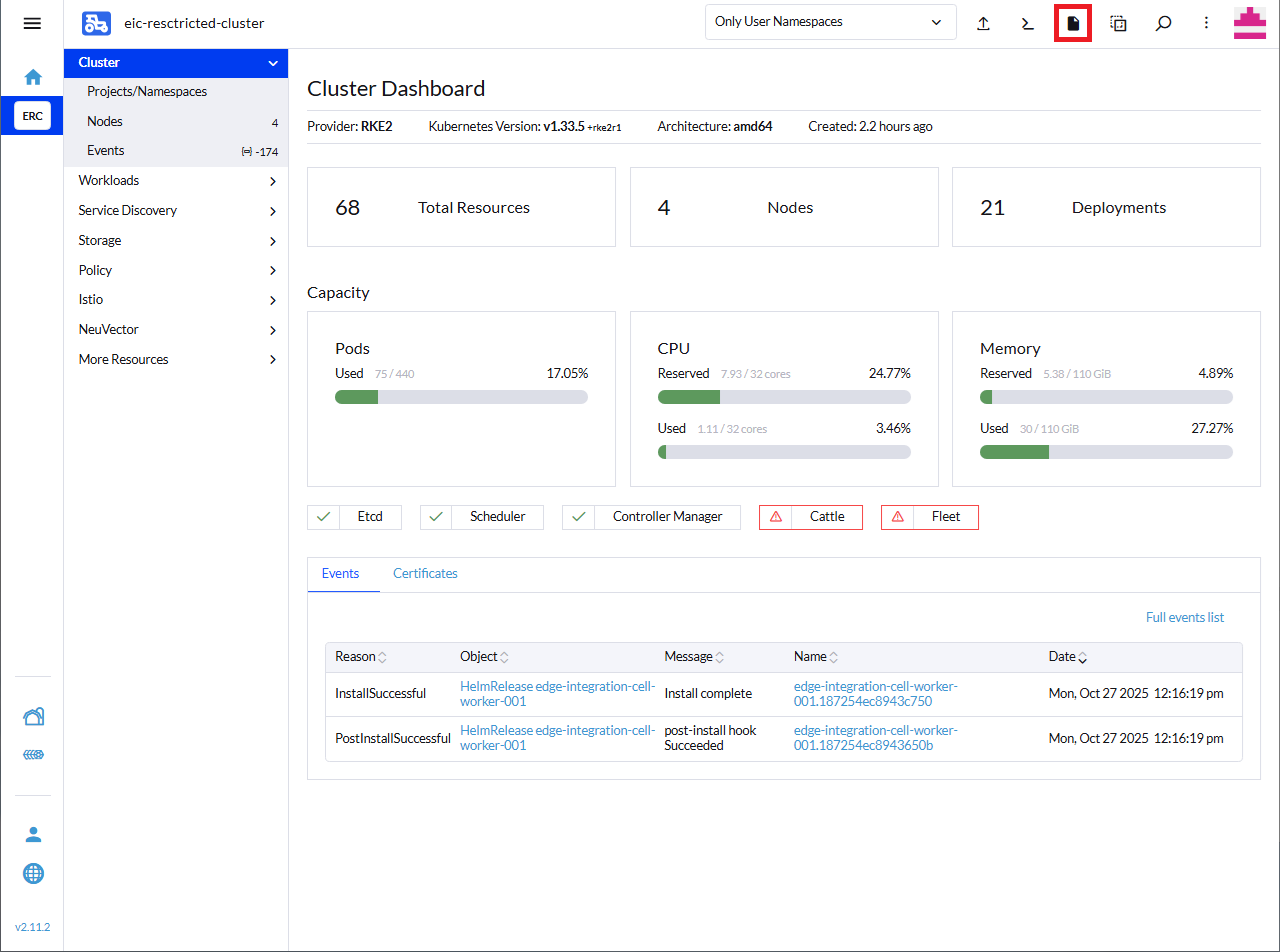Click the globe language icon at bottom
This screenshot has width=1280, height=952.
tap(33, 873)
